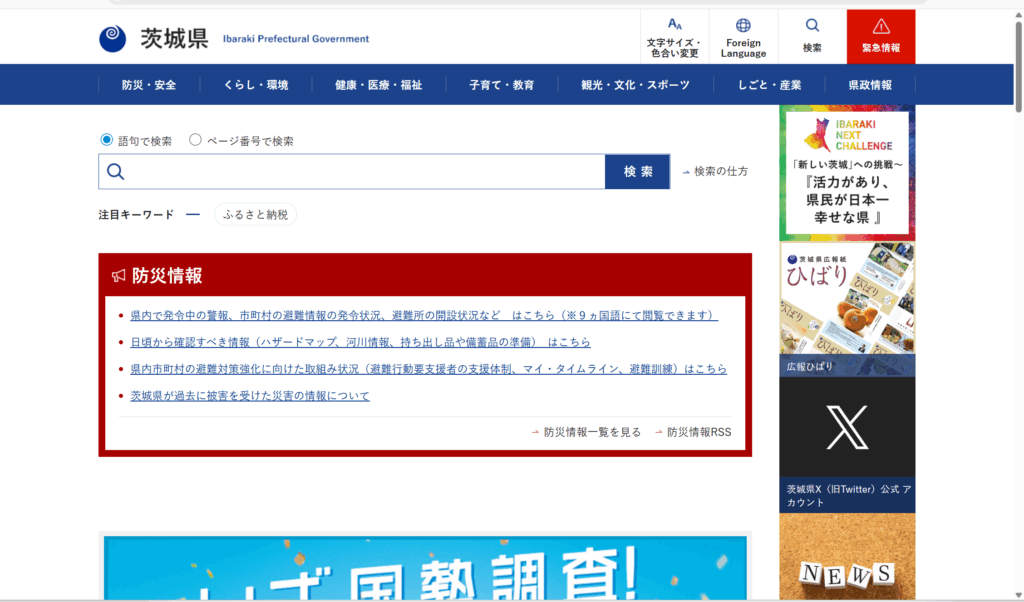1024x602 pixels.
Task: Open the 県政情報 menu item
Action: pyautogui.click(x=869, y=85)
